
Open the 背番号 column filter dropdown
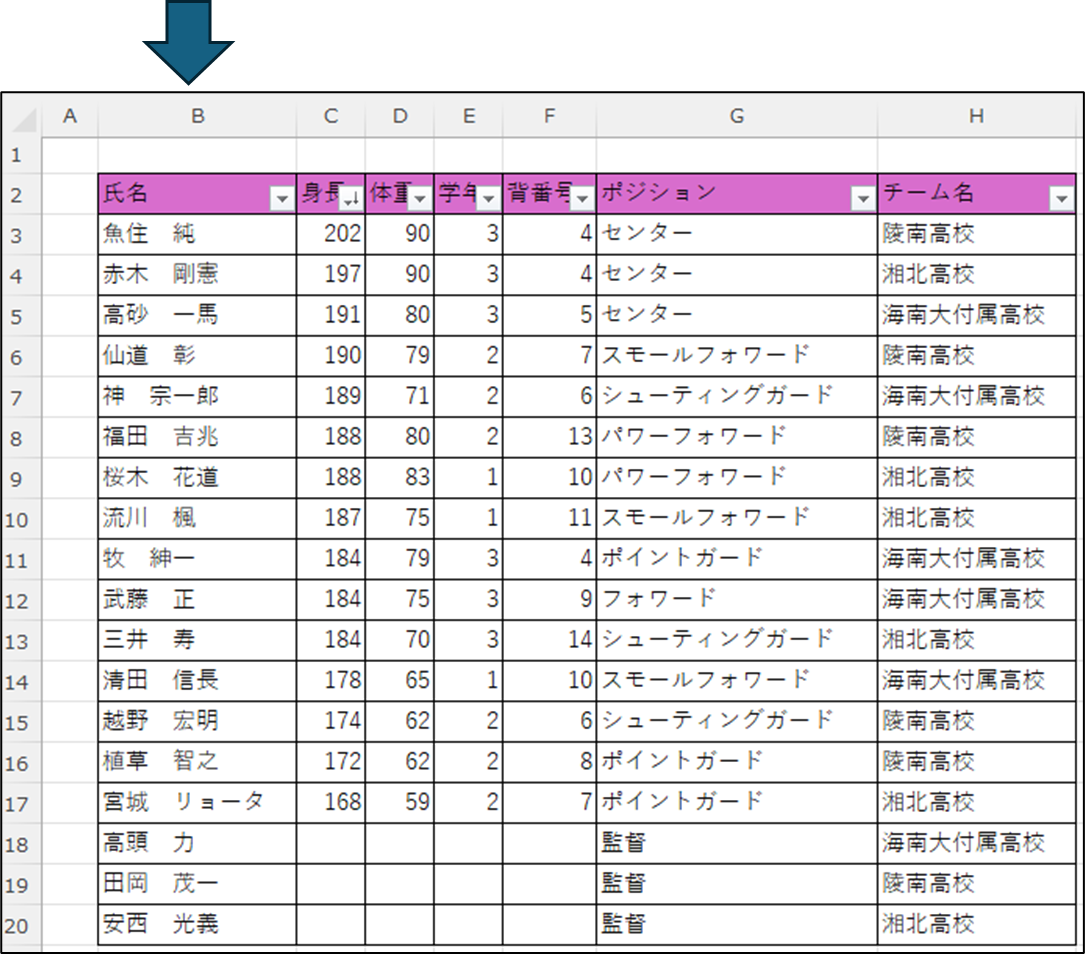pyautogui.click(x=582, y=200)
